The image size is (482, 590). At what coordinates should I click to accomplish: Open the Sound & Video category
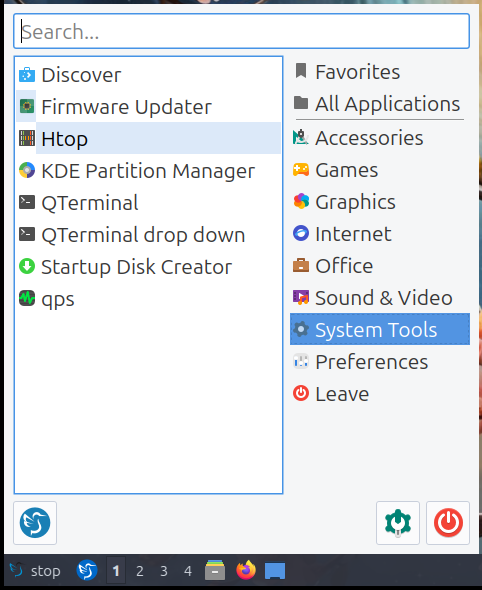380,298
